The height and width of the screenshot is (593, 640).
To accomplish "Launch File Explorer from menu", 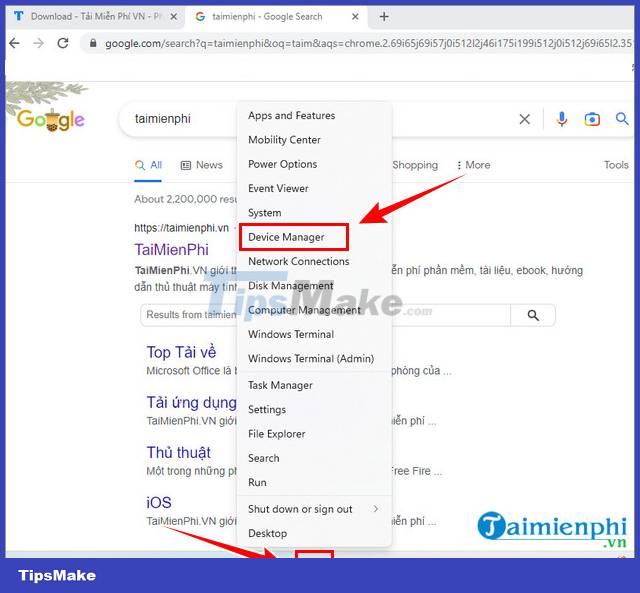I will pos(277,434).
